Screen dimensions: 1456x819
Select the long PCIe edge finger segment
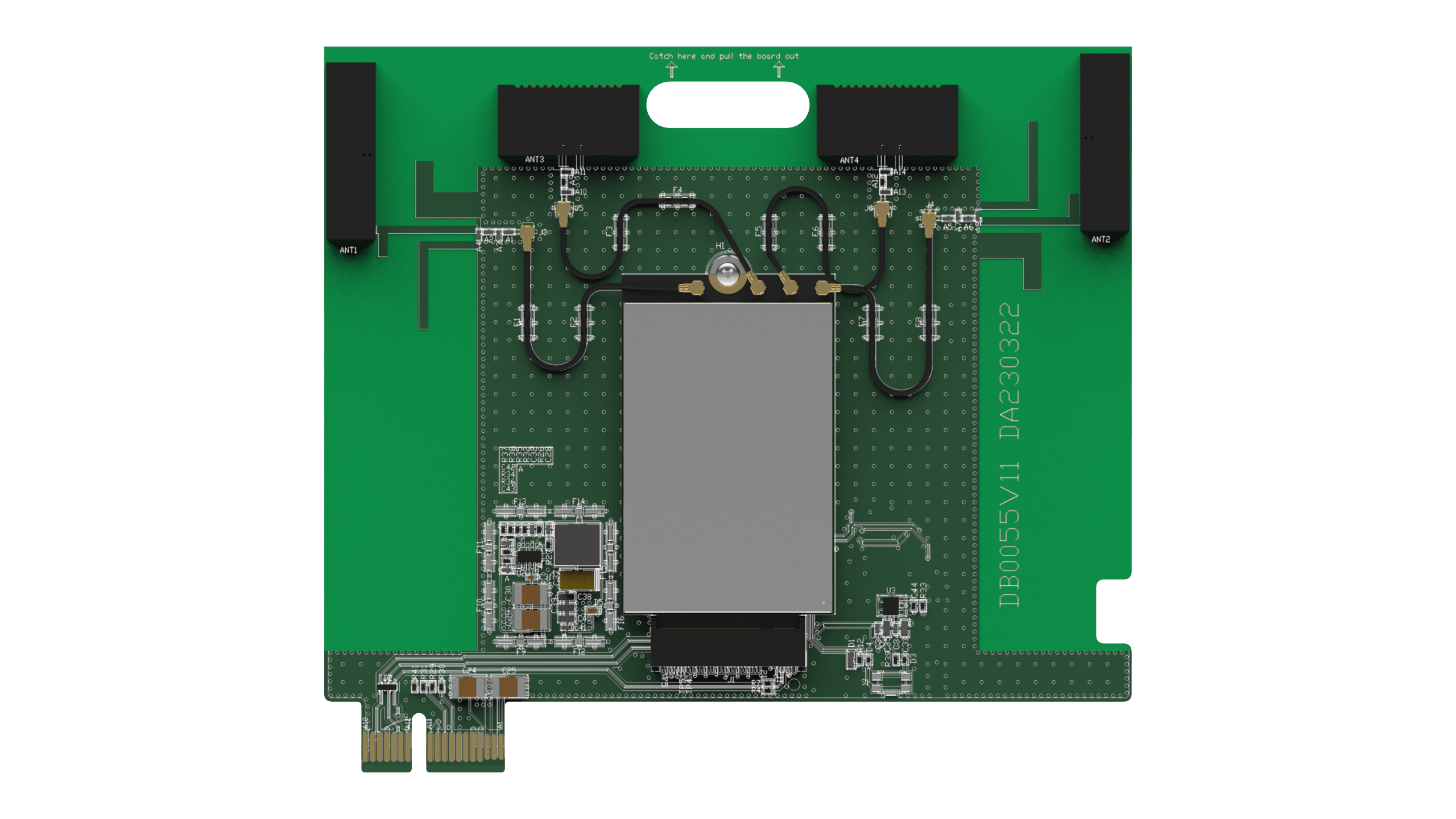pos(466,747)
